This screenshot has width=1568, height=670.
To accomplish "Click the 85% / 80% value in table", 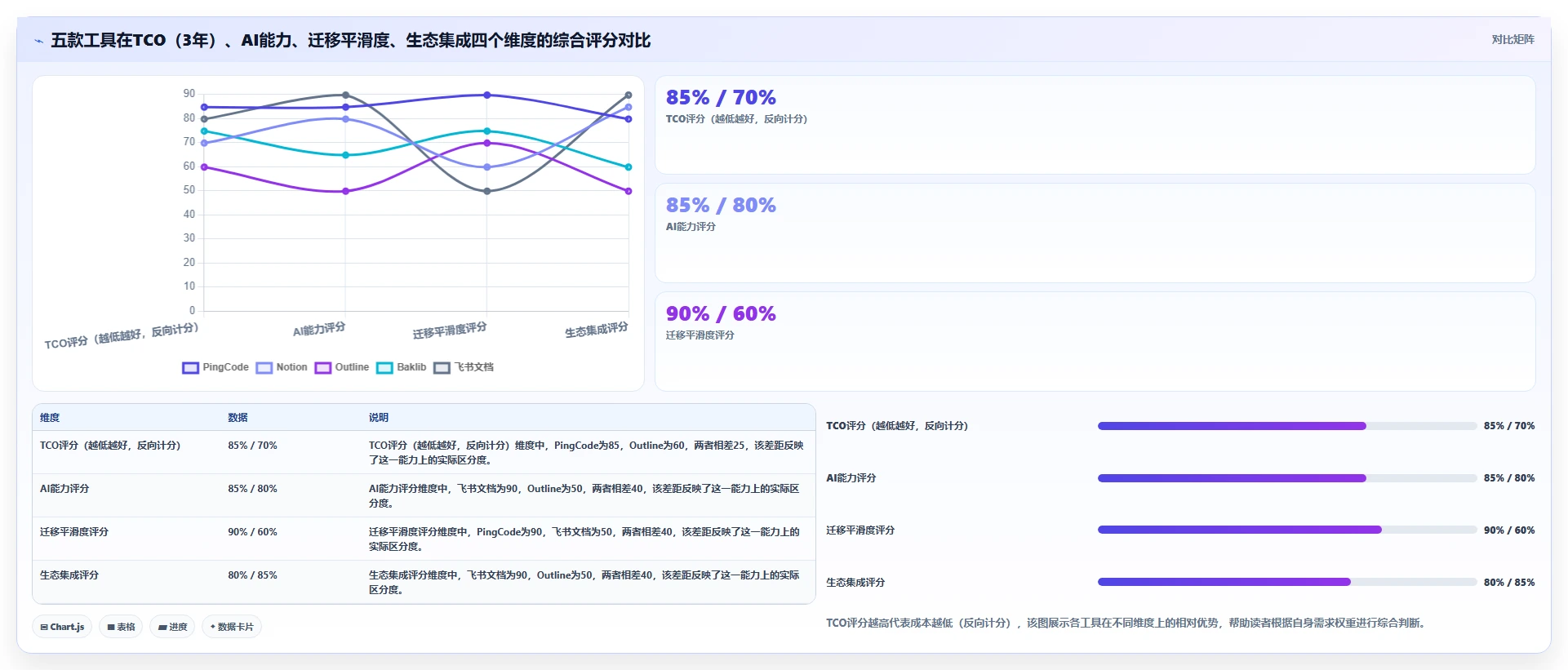I will pyautogui.click(x=252, y=489).
